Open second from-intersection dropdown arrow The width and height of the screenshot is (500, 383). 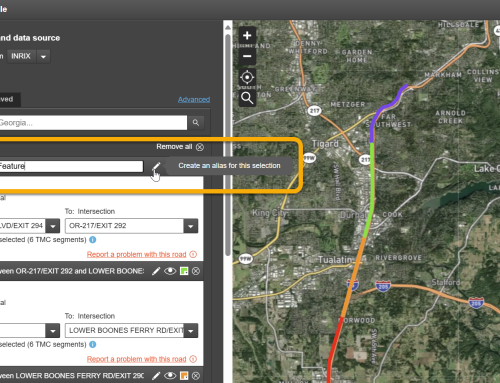pyautogui.click(x=53, y=331)
